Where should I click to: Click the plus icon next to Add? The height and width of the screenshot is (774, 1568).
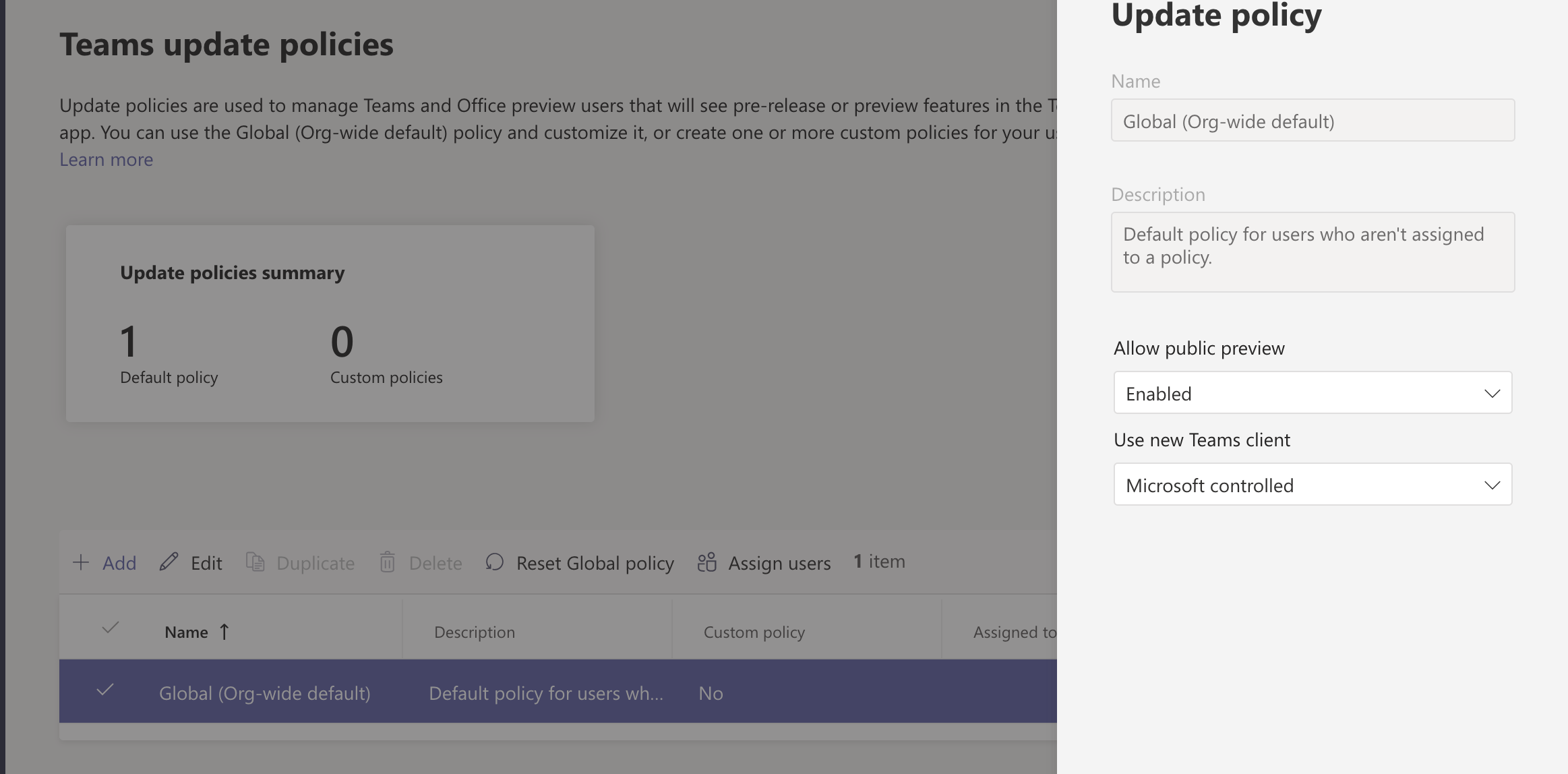(x=81, y=562)
